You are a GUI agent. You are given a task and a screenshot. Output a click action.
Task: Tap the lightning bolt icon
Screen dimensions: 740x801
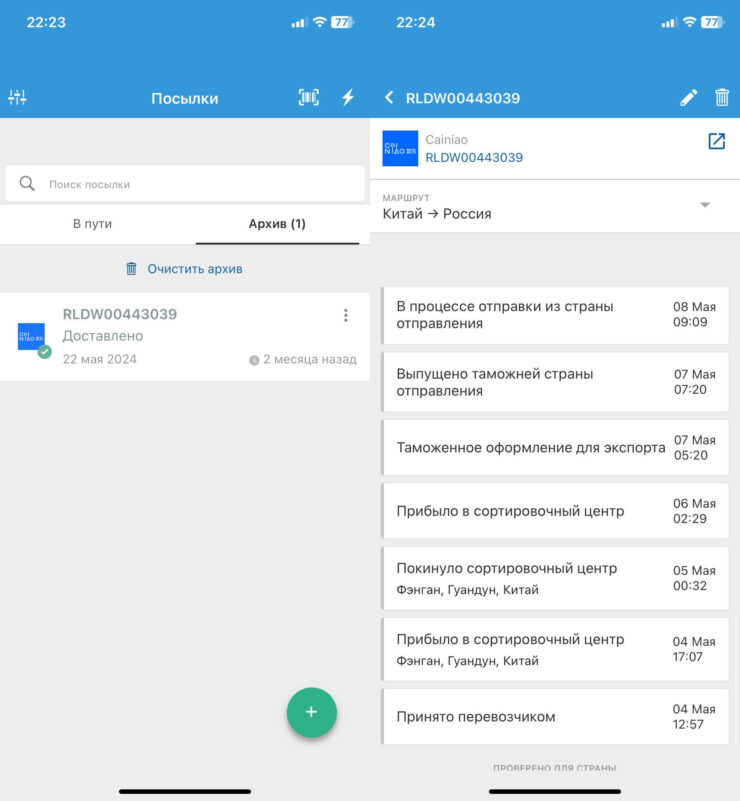[348, 97]
